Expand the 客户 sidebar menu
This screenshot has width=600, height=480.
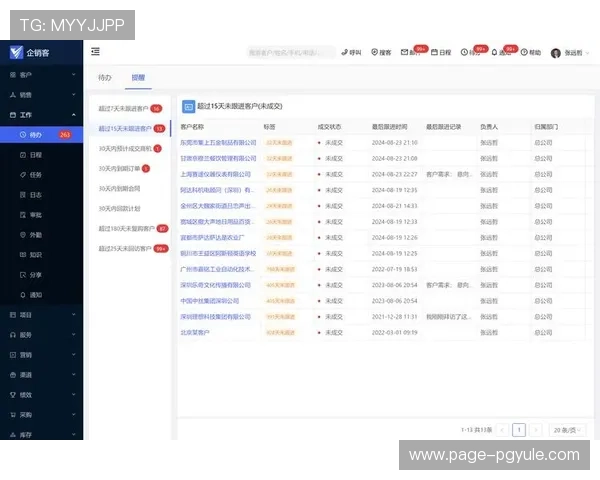point(42,75)
